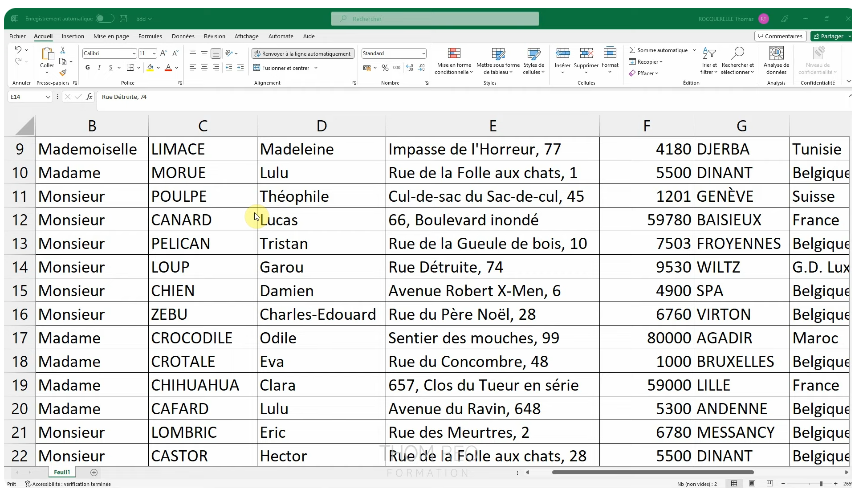Click the format painter brush icon
The height and width of the screenshot is (488, 852).
coord(63,73)
